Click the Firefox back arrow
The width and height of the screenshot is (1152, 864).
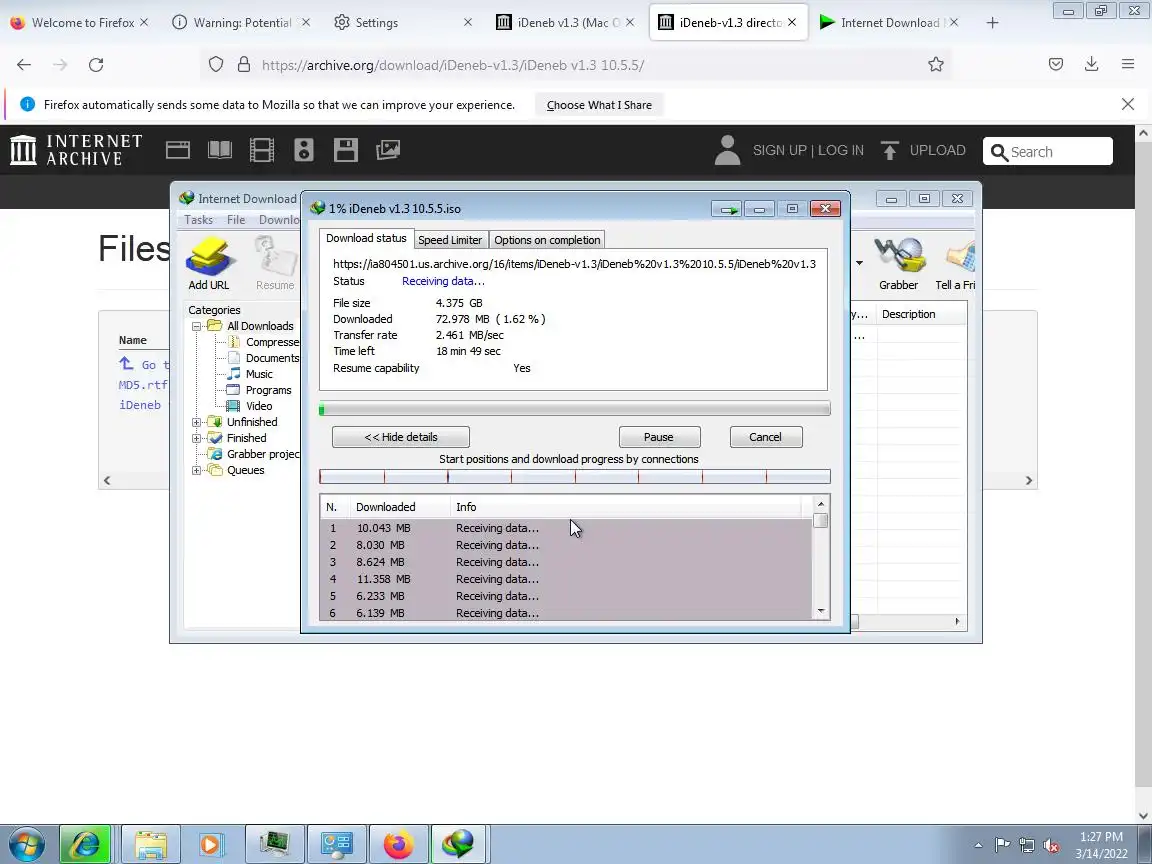(x=24, y=65)
